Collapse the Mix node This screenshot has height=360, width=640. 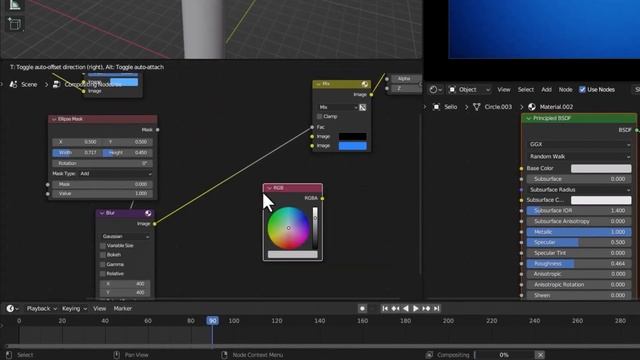tap(318, 84)
